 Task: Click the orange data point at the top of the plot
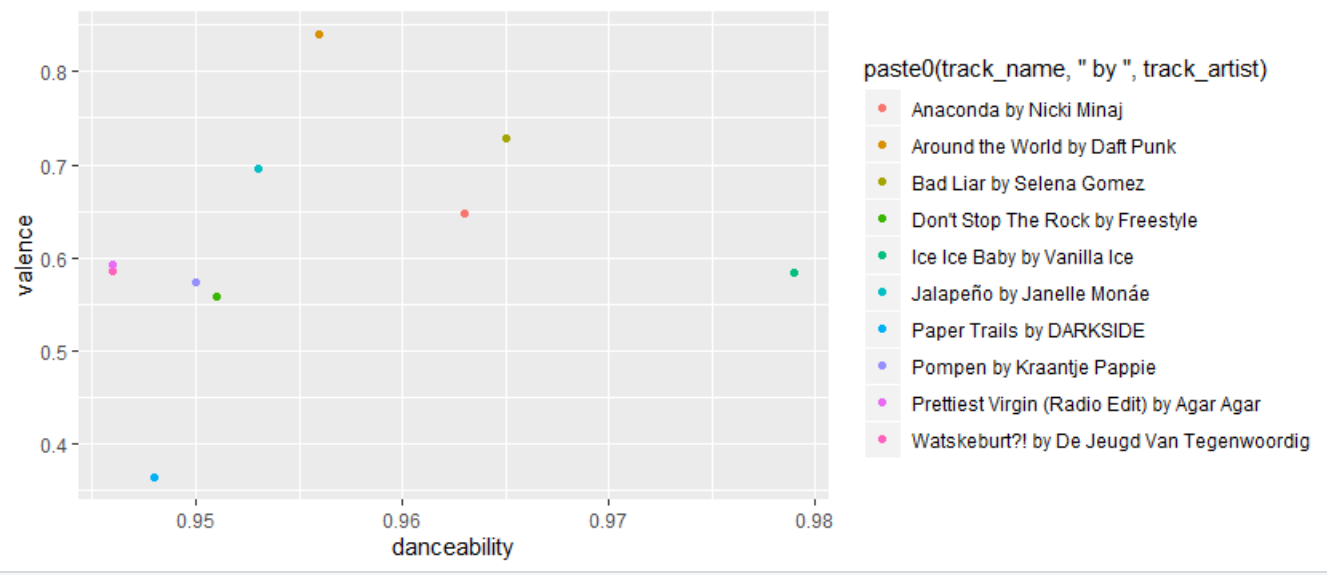click(x=319, y=34)
